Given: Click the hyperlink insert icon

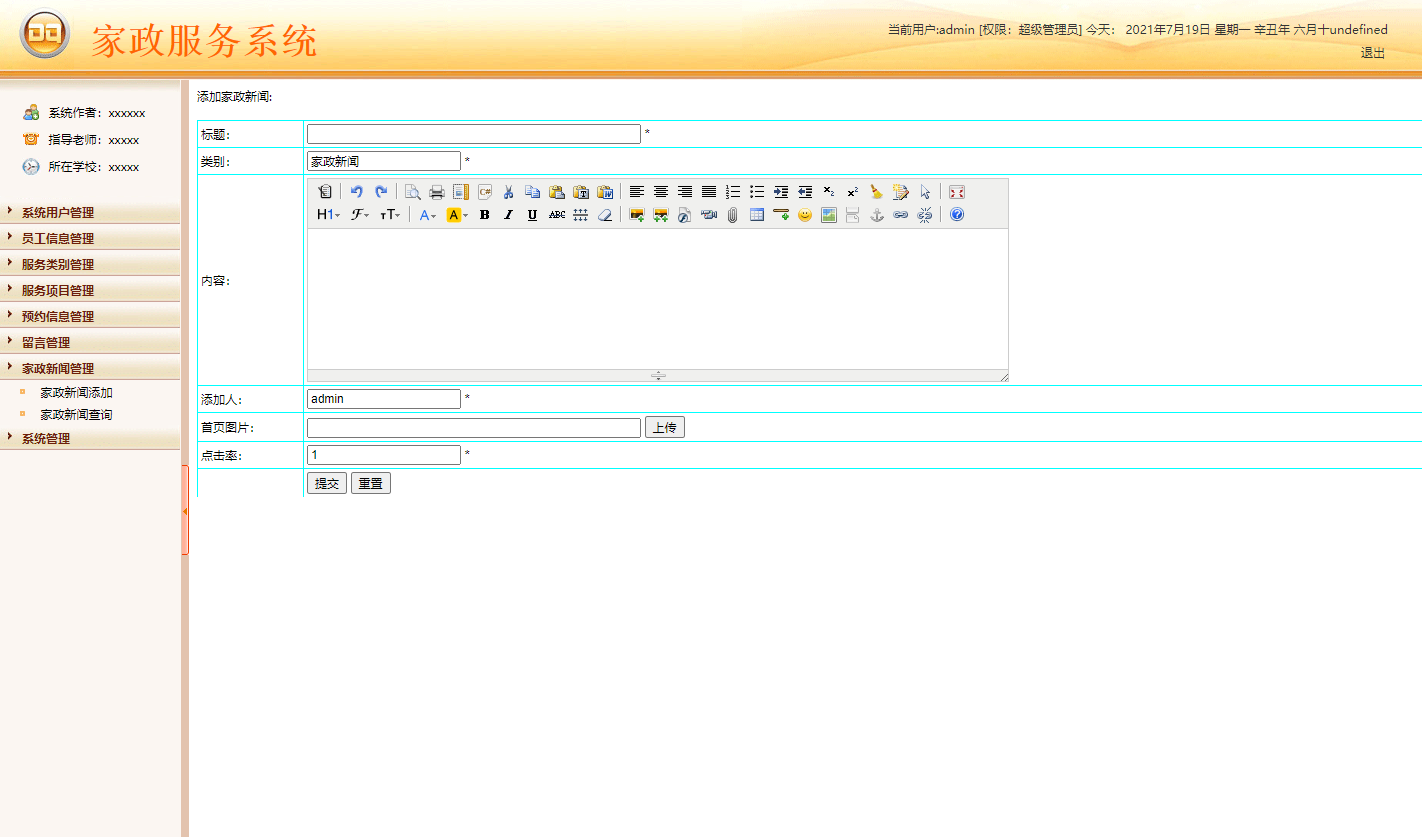Looking at the screenshot, I should click(900, 214).
